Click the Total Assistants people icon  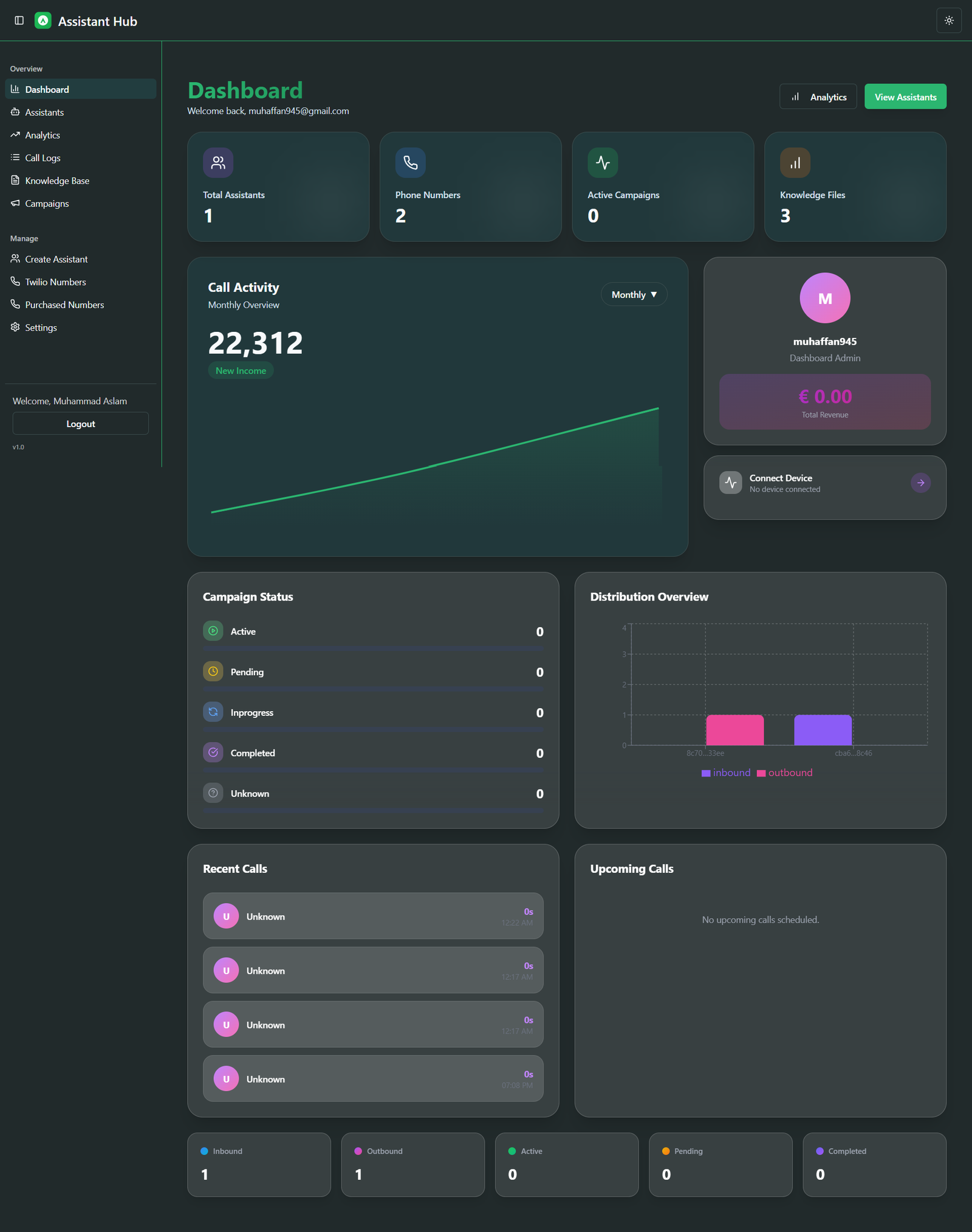tap(218, 163)
